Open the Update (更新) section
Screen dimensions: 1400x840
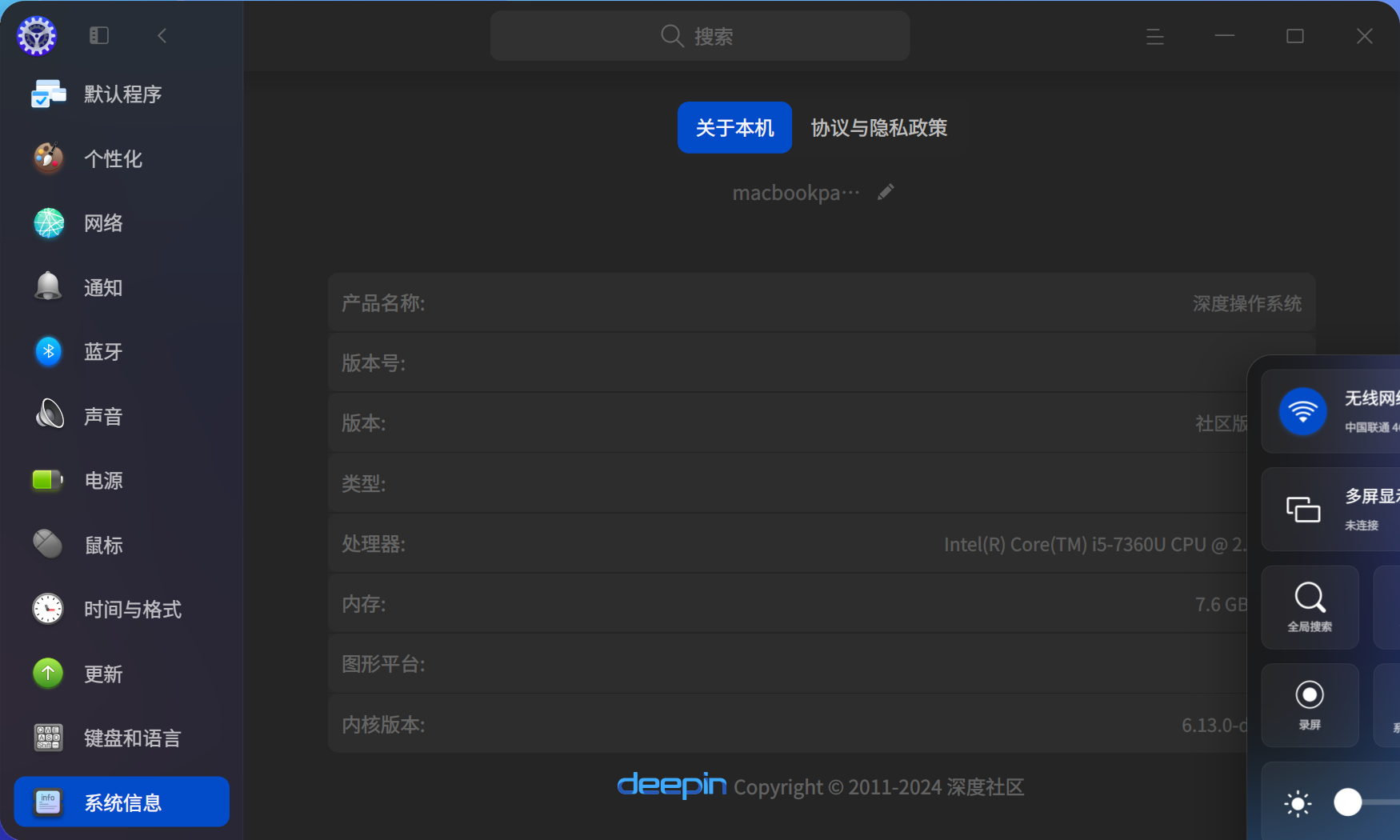[122, 674]
